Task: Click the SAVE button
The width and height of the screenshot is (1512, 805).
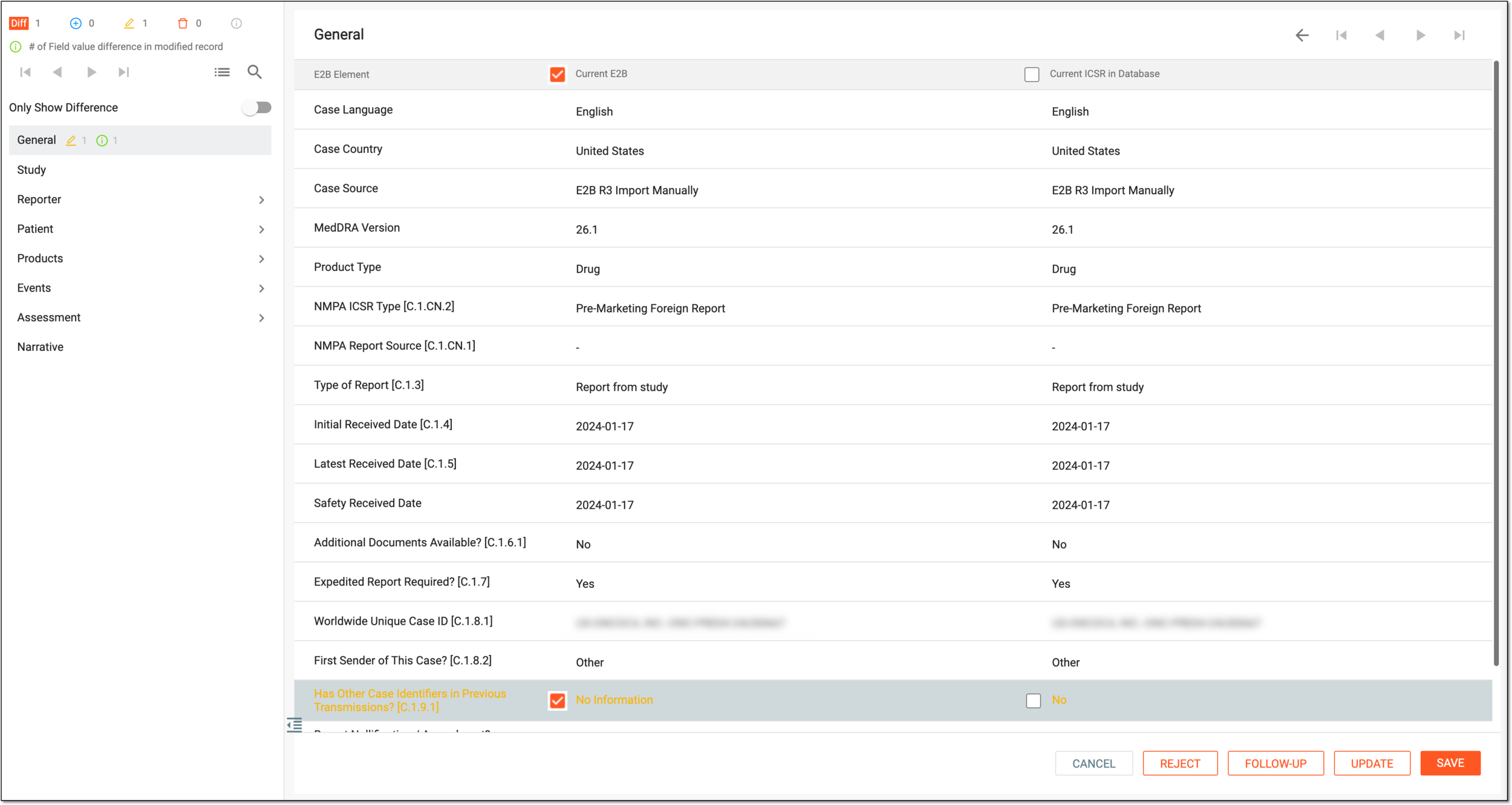Action: click(x=1450, y=763)
